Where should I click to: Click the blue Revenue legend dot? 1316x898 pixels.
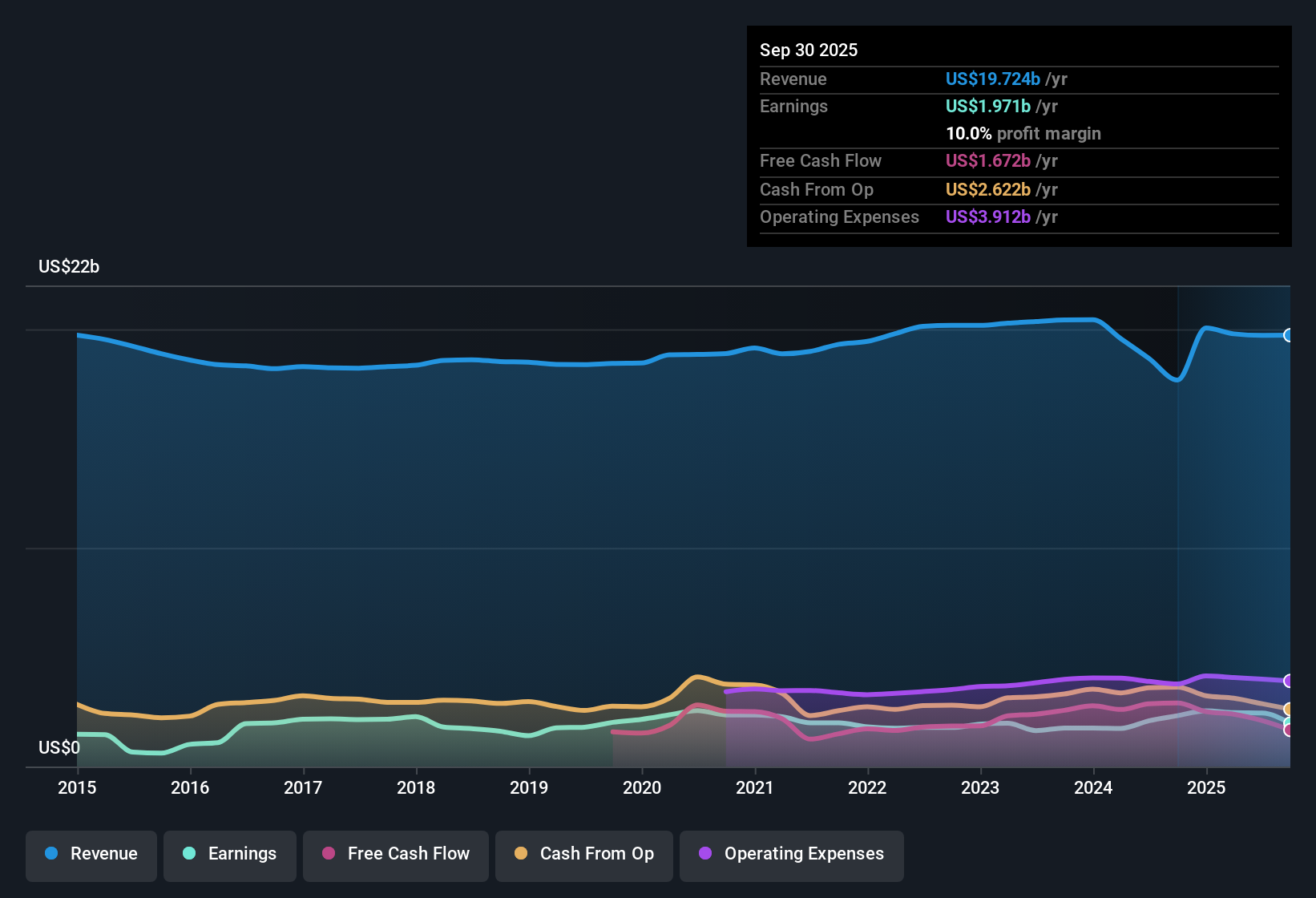51,853
